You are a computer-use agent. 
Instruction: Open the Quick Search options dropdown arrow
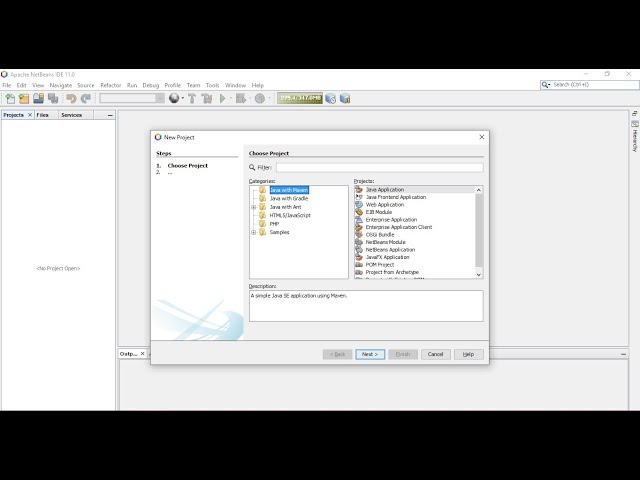[549, 85]
